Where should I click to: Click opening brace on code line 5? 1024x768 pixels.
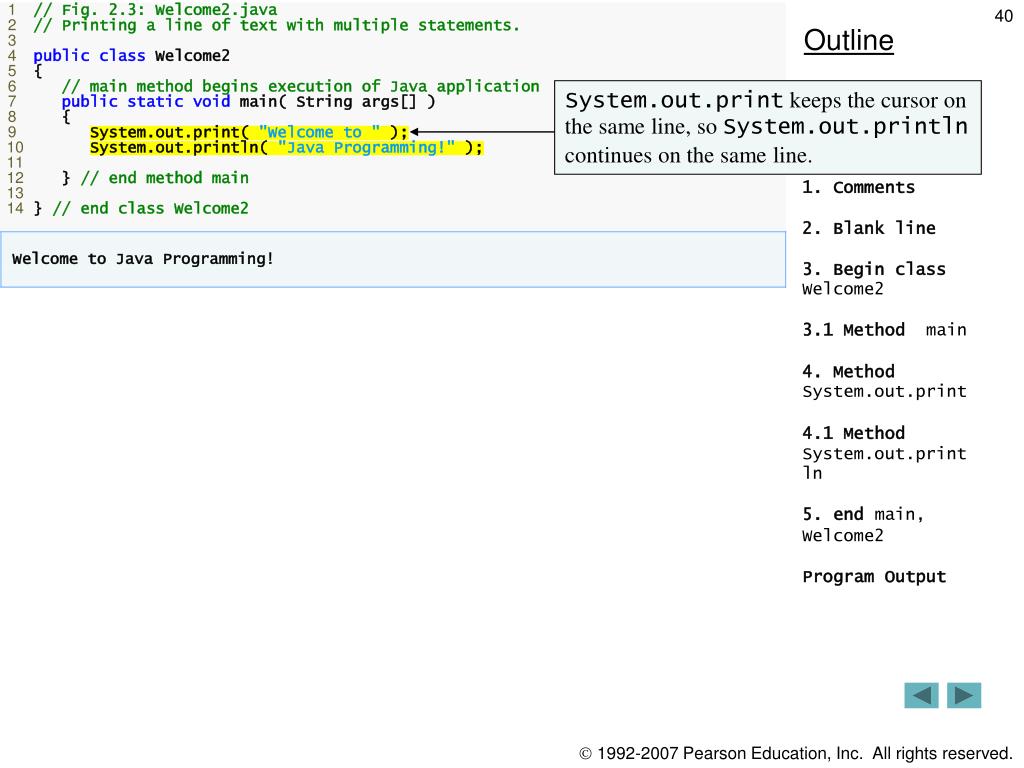tap(38, 71)
